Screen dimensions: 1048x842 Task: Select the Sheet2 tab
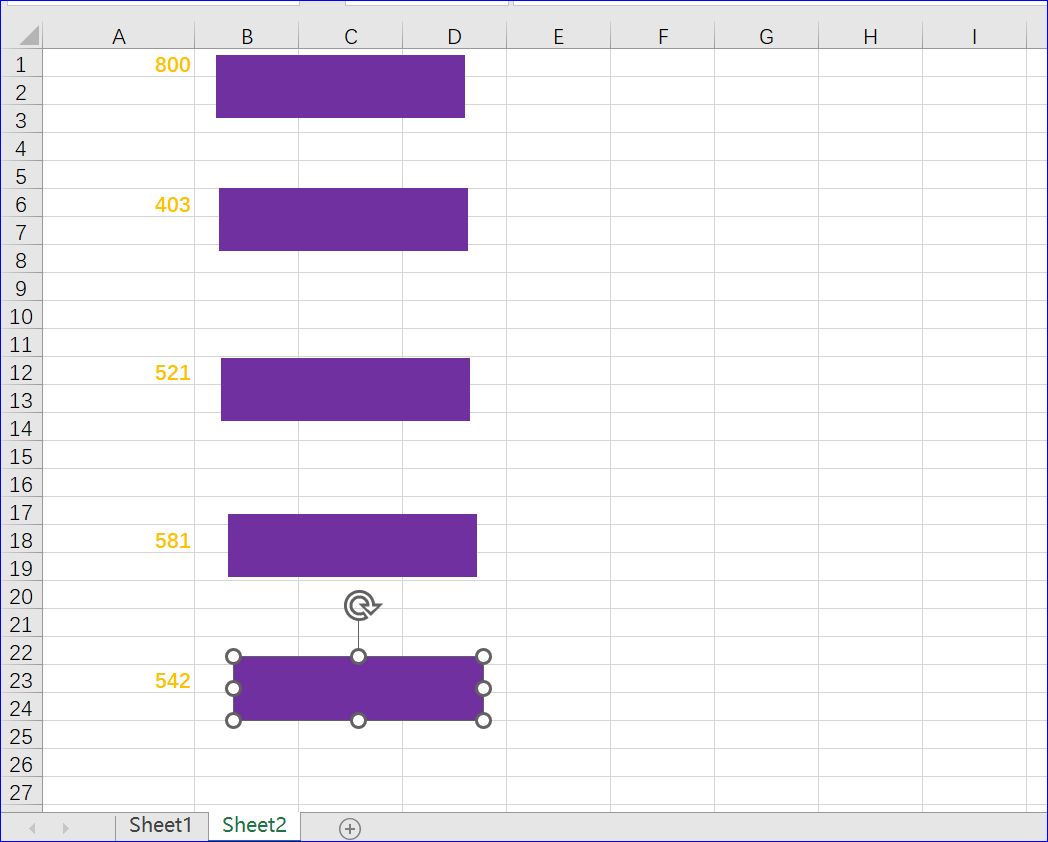point(254,825)
